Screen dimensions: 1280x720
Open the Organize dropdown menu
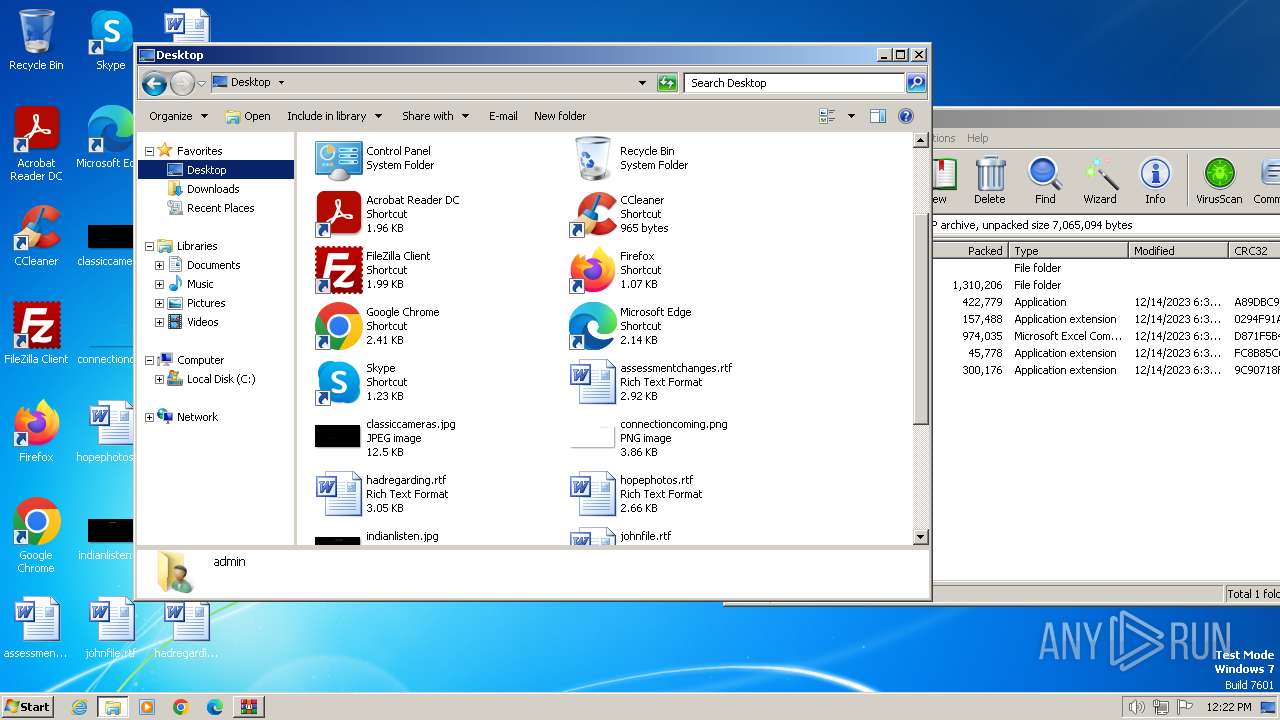pyautogui.click(x=179, y=116)
